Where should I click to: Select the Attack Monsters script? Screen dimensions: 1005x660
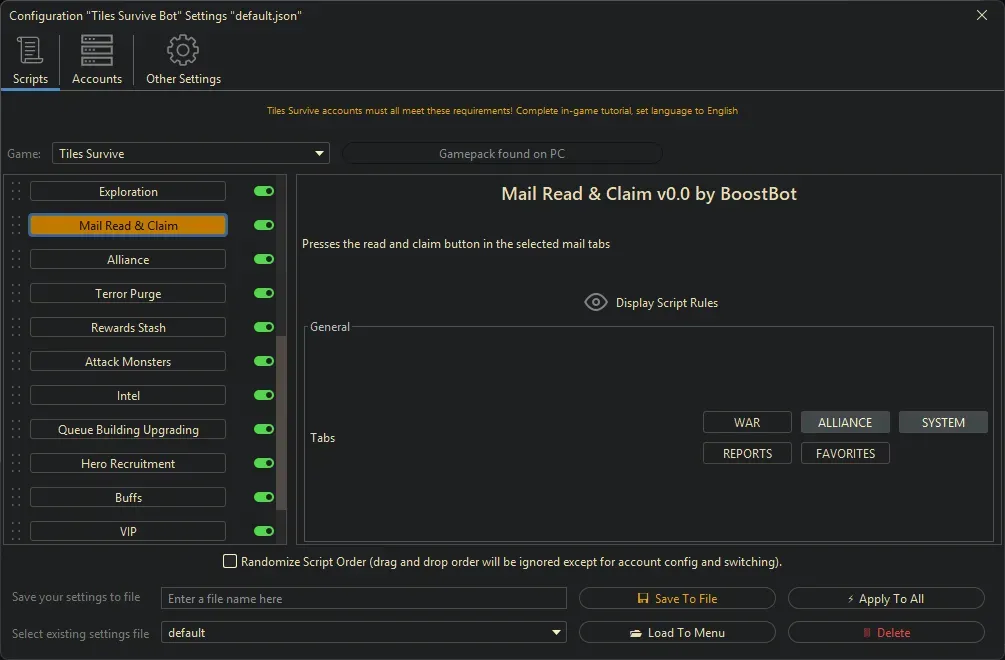coord(128,362)
